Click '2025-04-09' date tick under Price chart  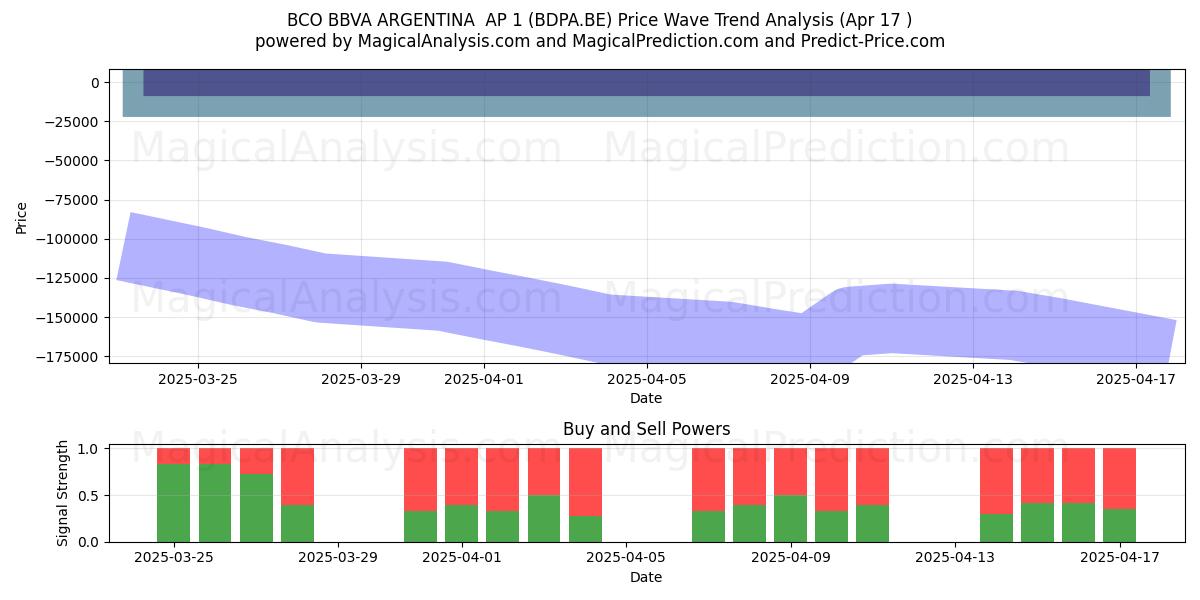pyautogui.click(x=810, y=379)
